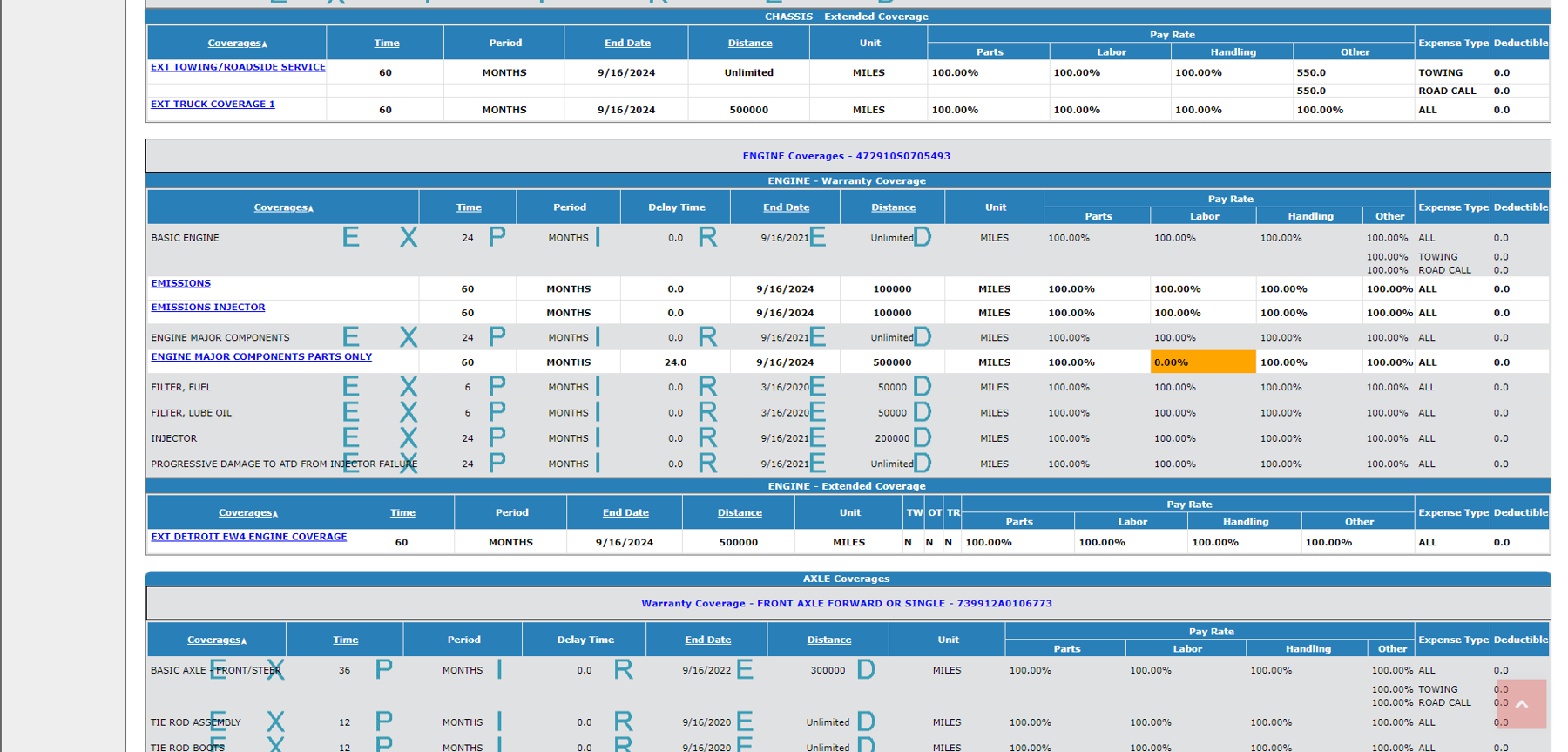This screenshot has height=752, width=1568.
Task: Sort Engine Warranty Coverage by Delay-adjacent End Date header
Action: pyautogui.click(x=786, y=207)
